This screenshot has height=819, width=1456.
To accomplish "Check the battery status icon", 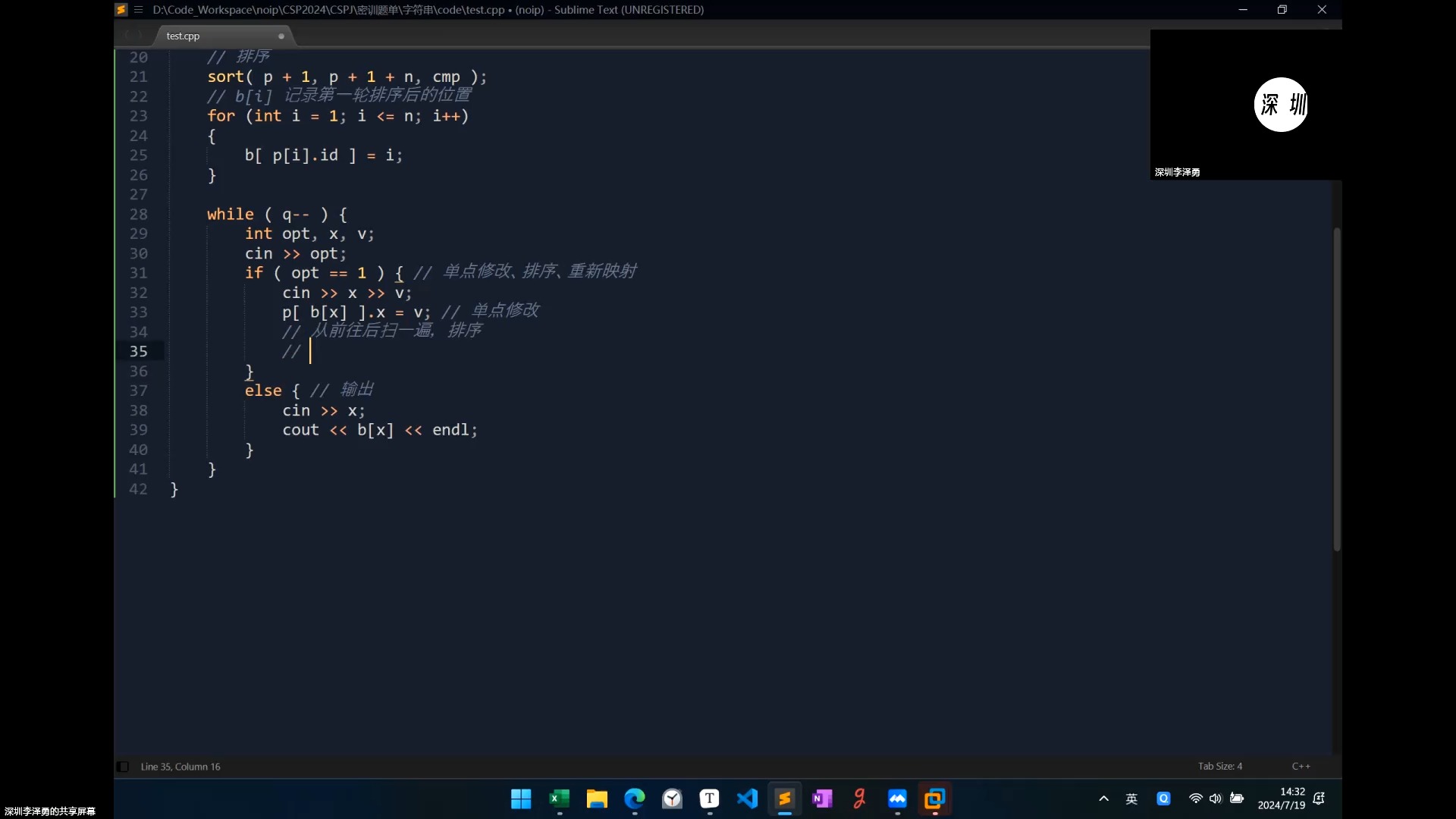I will [x=1237, y=799].
